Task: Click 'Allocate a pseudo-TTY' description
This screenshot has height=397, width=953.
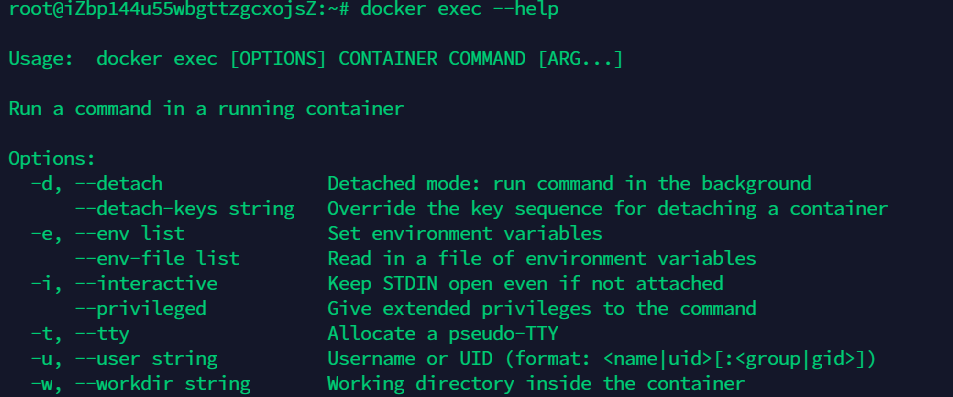Action: click(442, 334)
